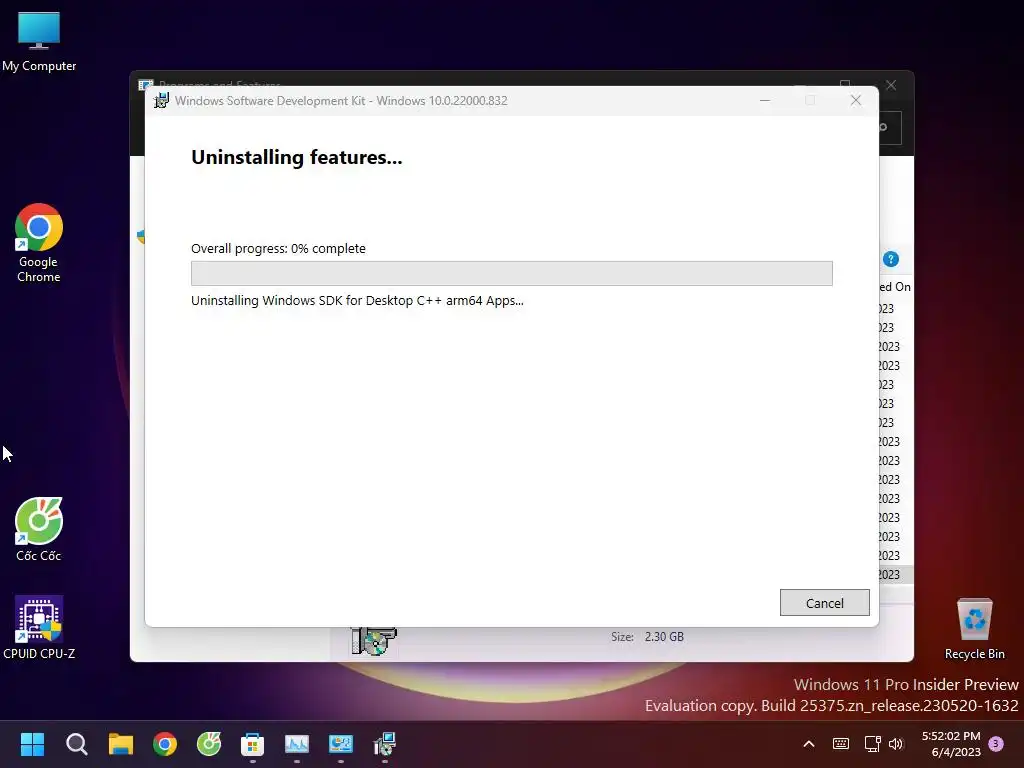Open the Windows Start menu

(32, 744)
